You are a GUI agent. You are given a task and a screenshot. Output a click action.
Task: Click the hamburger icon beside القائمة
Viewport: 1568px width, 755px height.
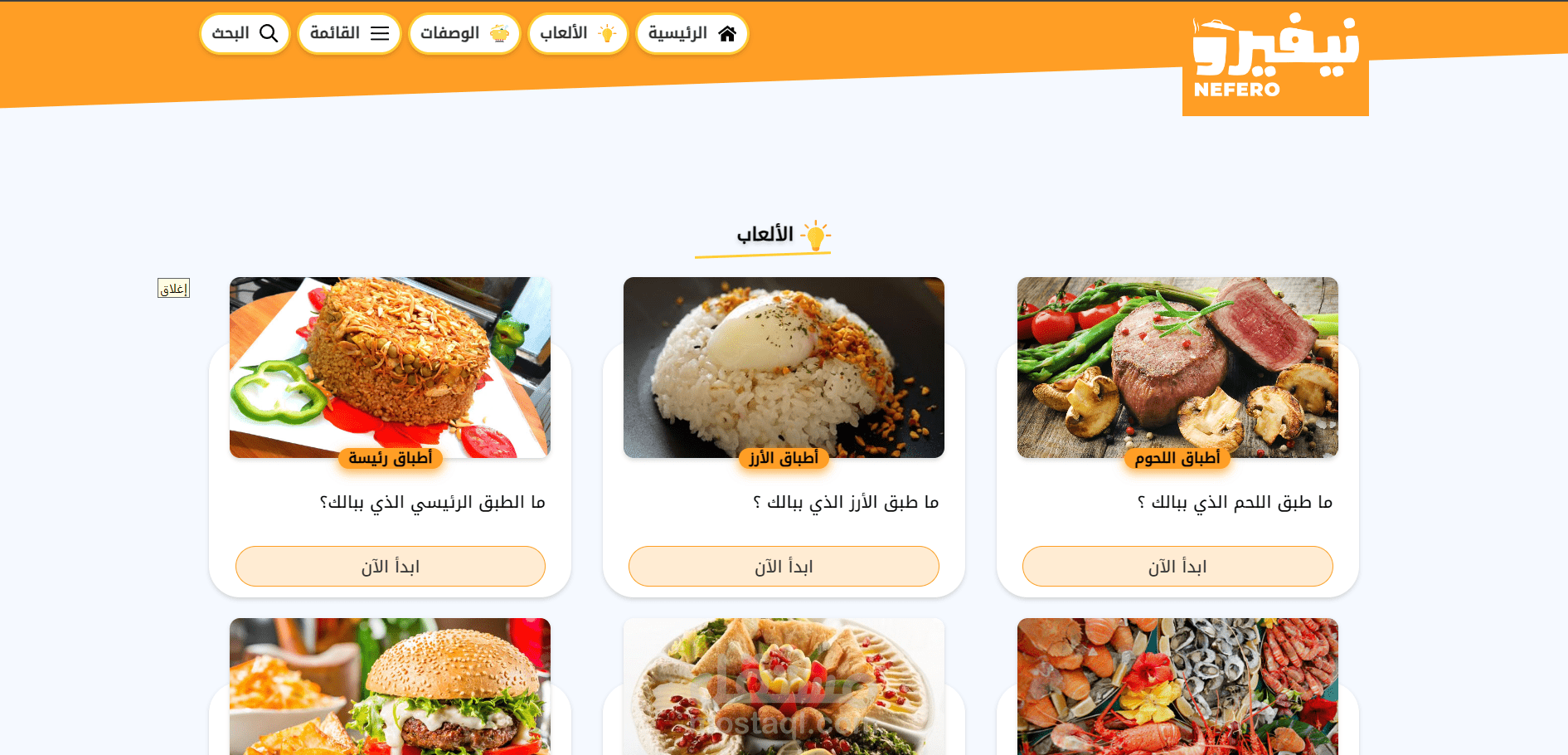coord(380,33)
